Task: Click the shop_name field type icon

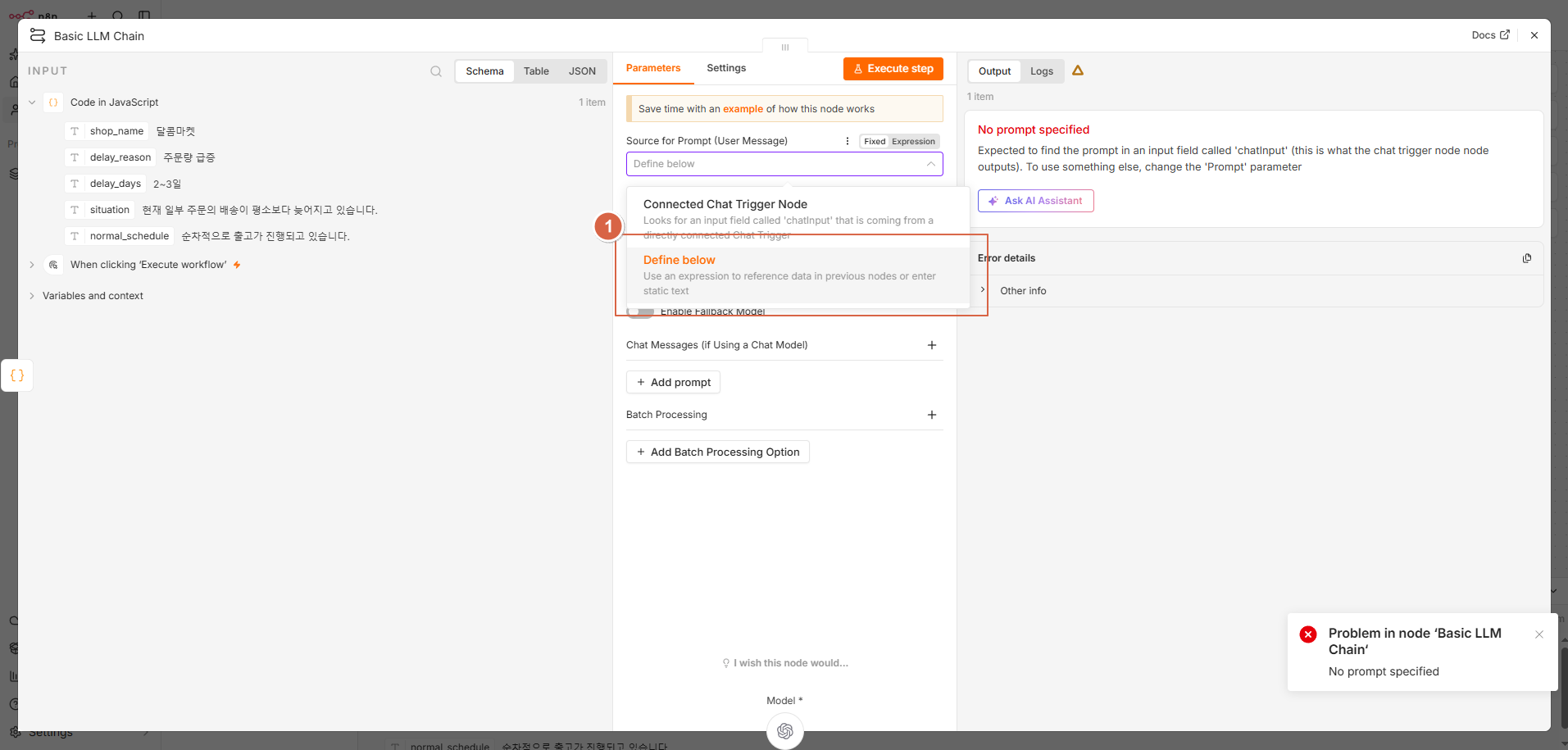Action: tap(75, 131)
